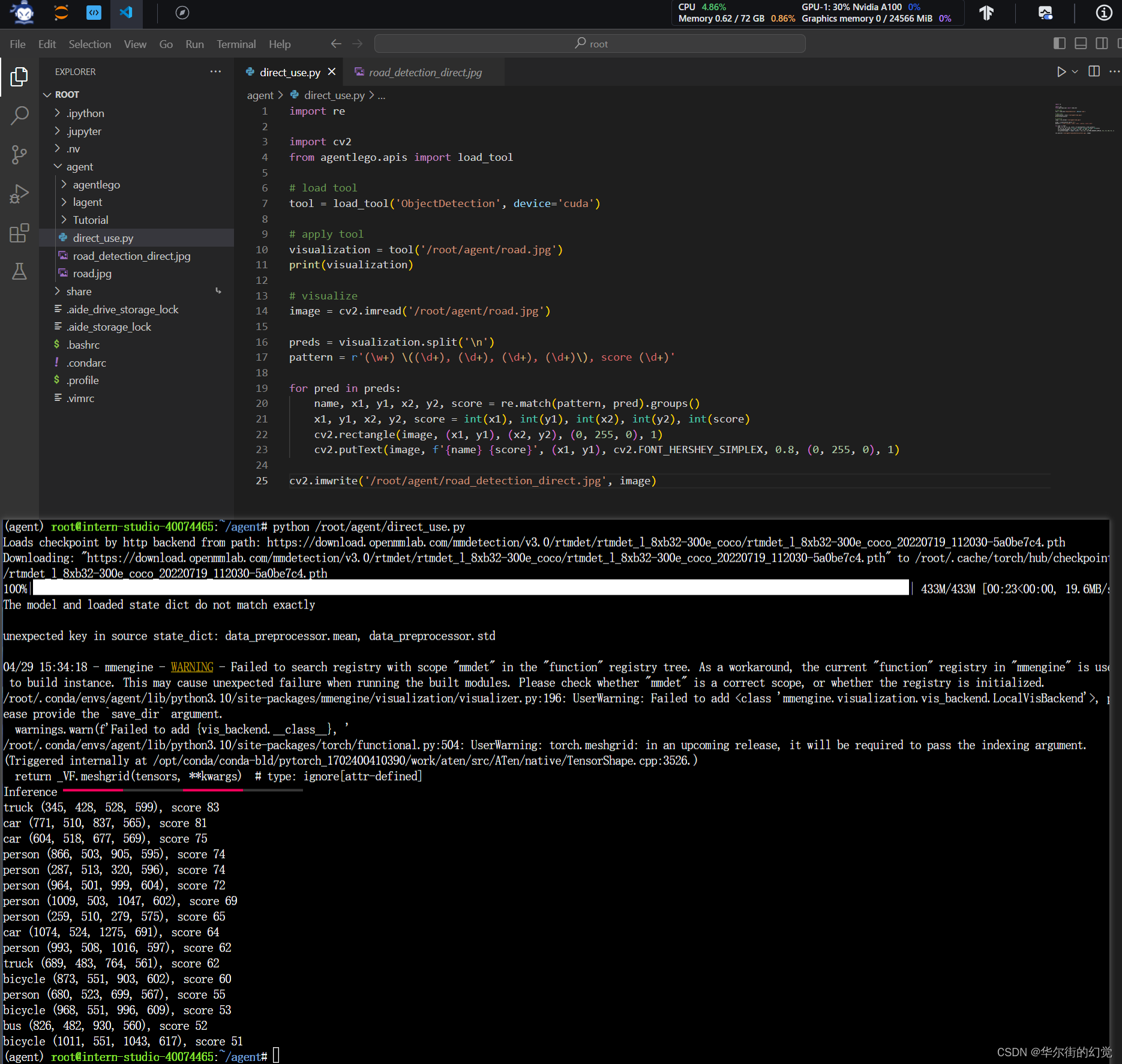1122x1064 pixels.
Task: Open .aide_drive_storage_lock file
Action: point(137,309)
